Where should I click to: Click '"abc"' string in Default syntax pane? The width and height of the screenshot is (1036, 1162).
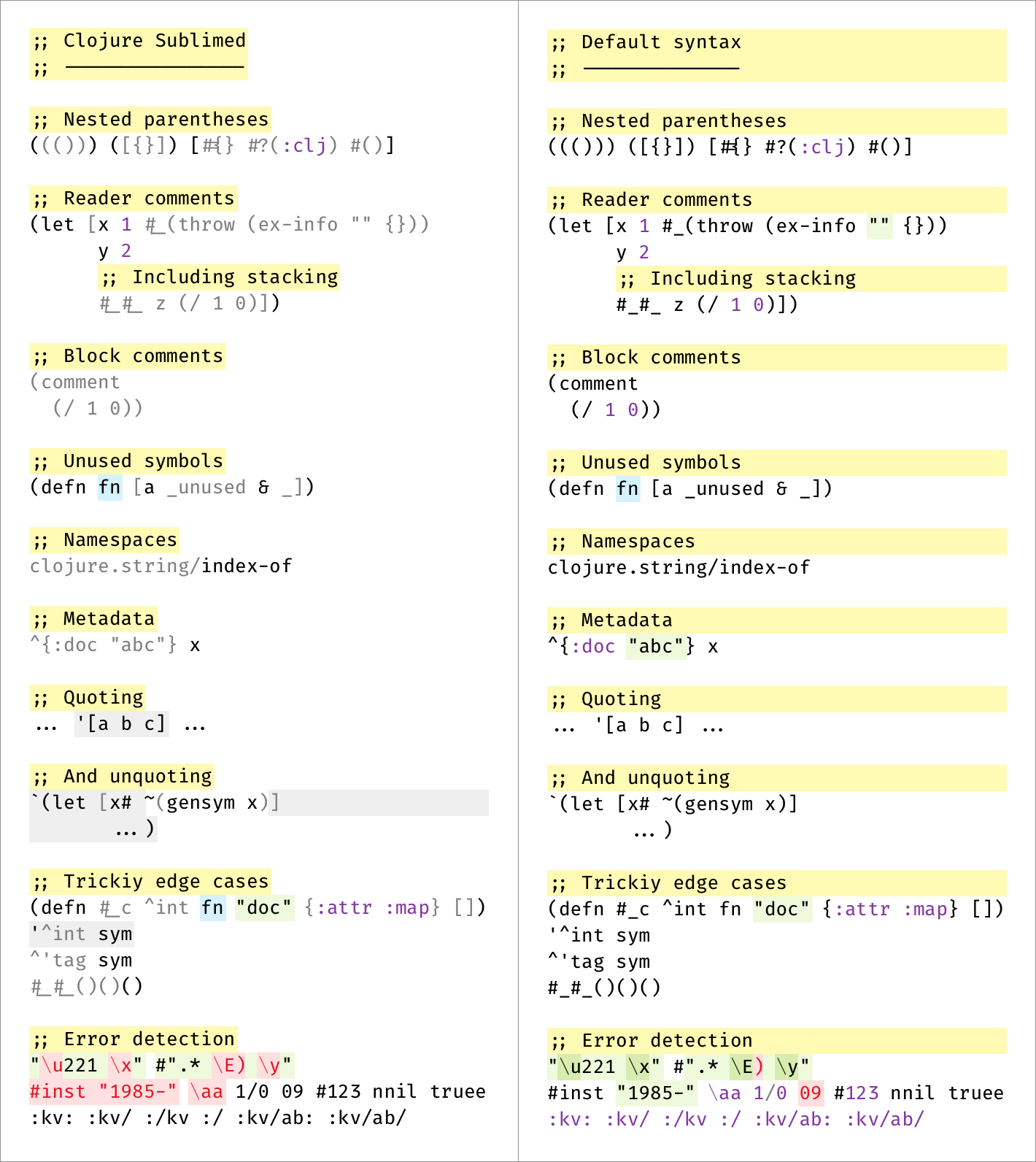click(657, 647)
